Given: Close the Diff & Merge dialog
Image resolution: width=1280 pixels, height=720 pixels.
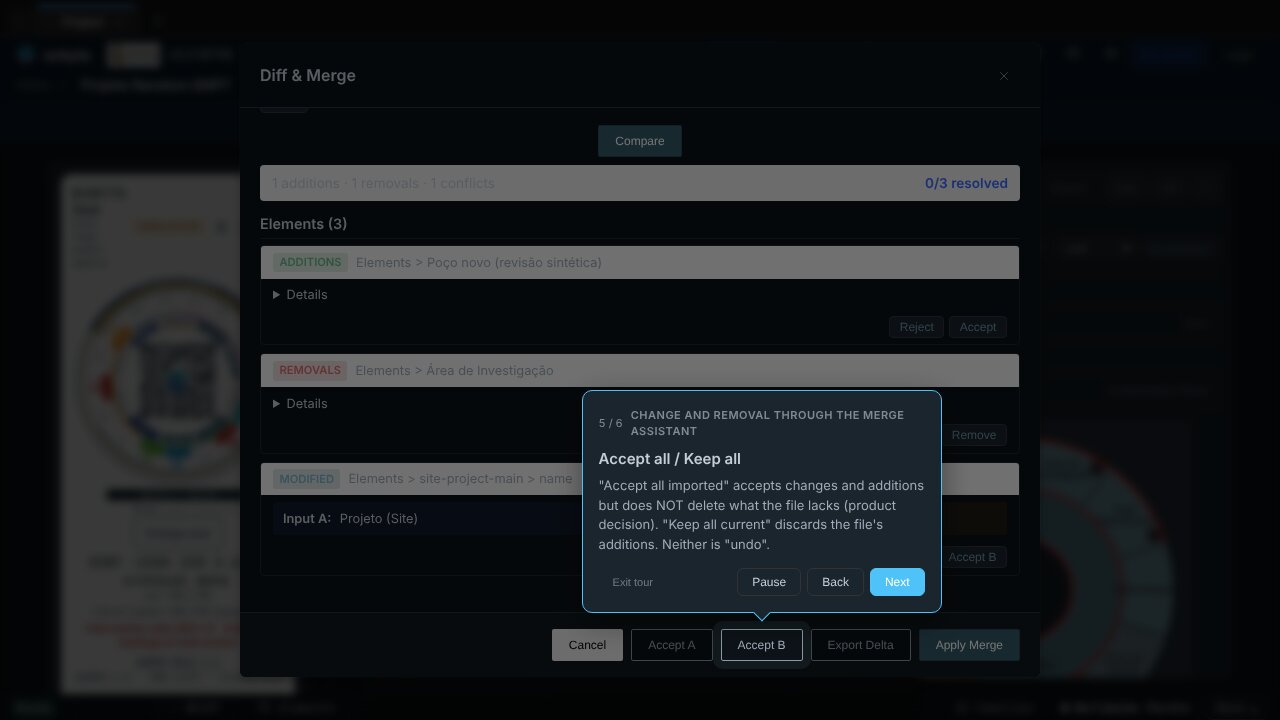Looking at the screenshot, I should point(1004,76).
